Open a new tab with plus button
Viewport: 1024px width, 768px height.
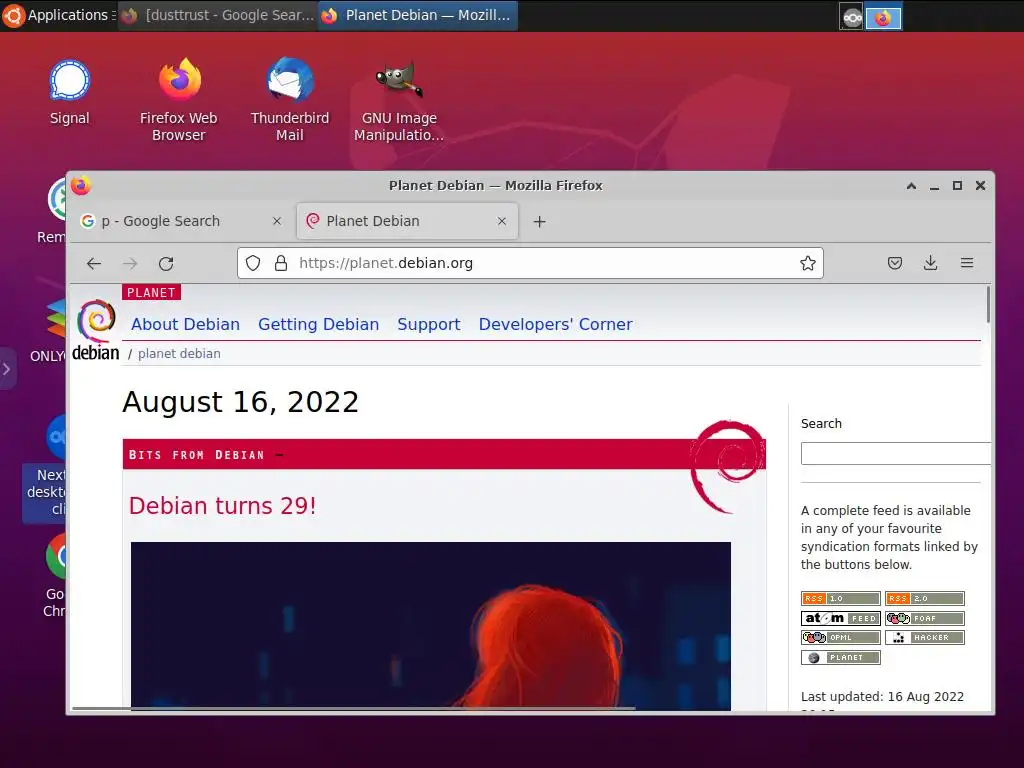click(x=539, y=221)
